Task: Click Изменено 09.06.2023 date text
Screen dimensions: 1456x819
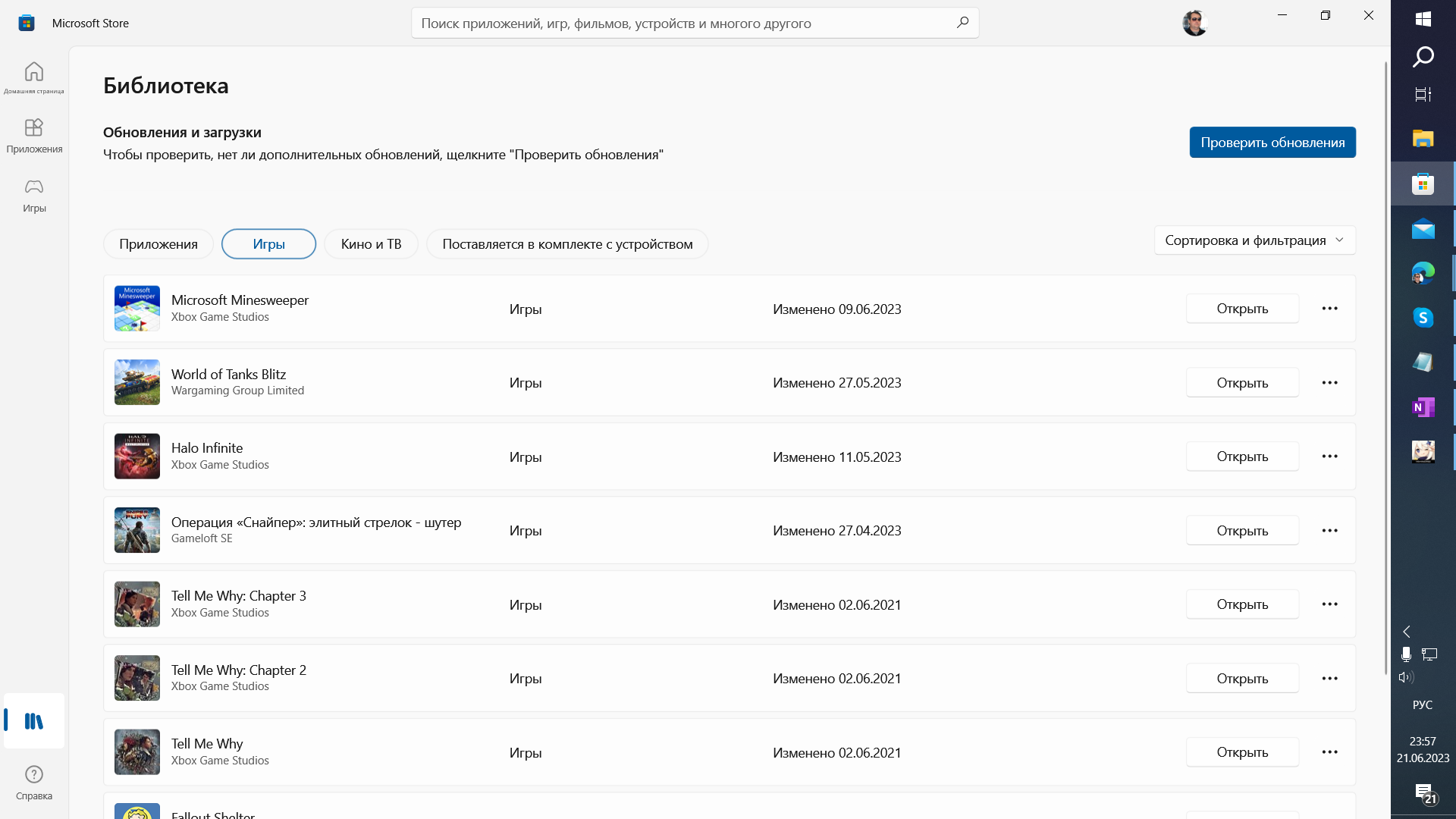Action: point(837,309)
